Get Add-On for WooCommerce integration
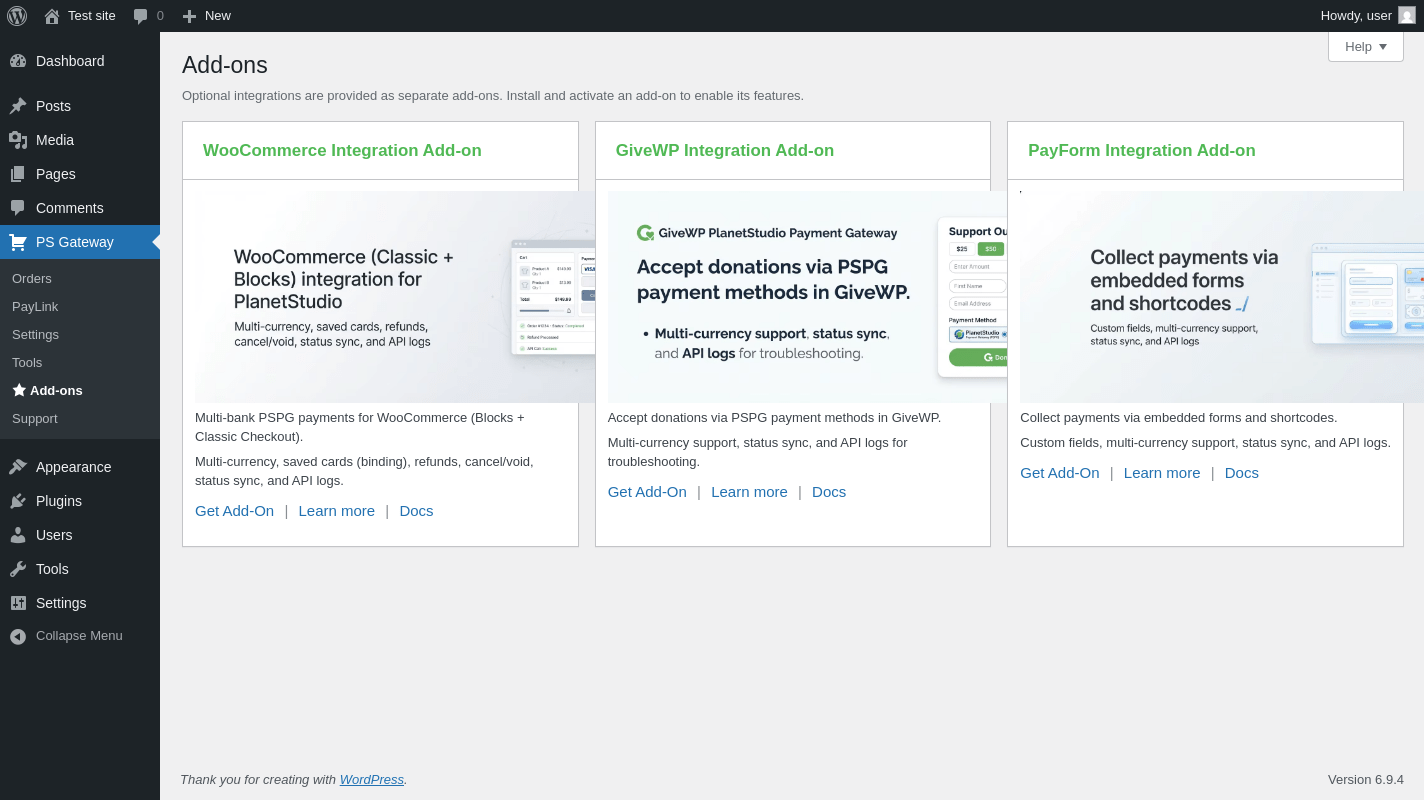The width and height of the screenshot is (1424, 800). 234,511
